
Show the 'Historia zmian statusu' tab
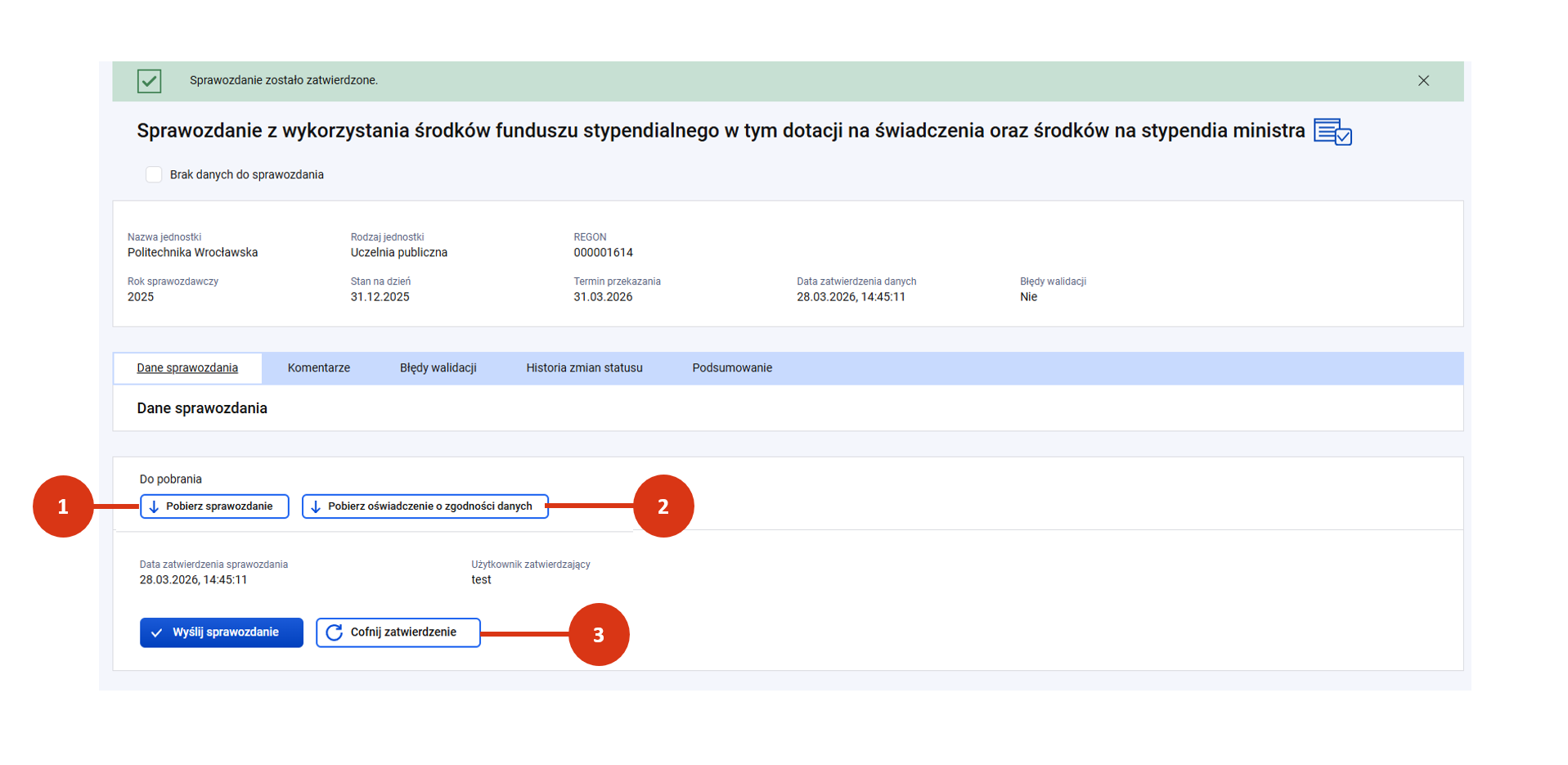584,368
